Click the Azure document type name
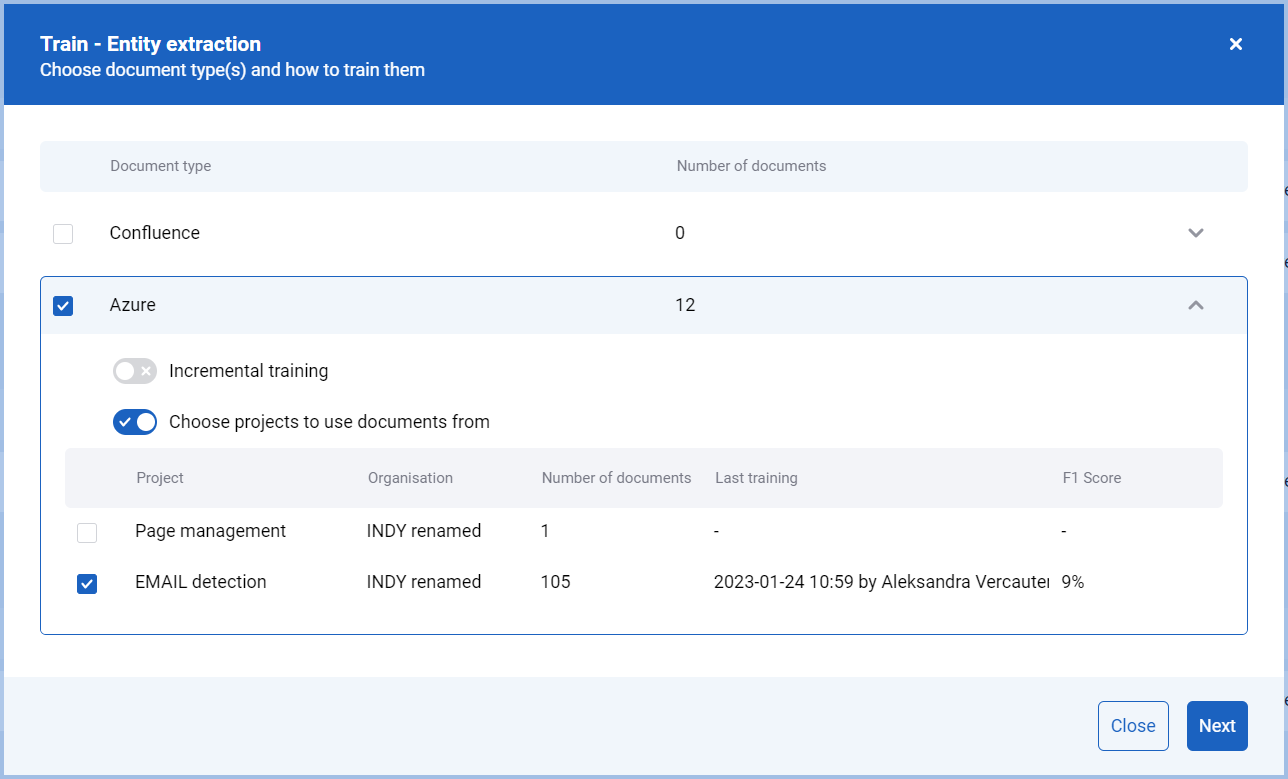Image resolution: width=1288 pixels, height=779 pixels. (133, 305)
